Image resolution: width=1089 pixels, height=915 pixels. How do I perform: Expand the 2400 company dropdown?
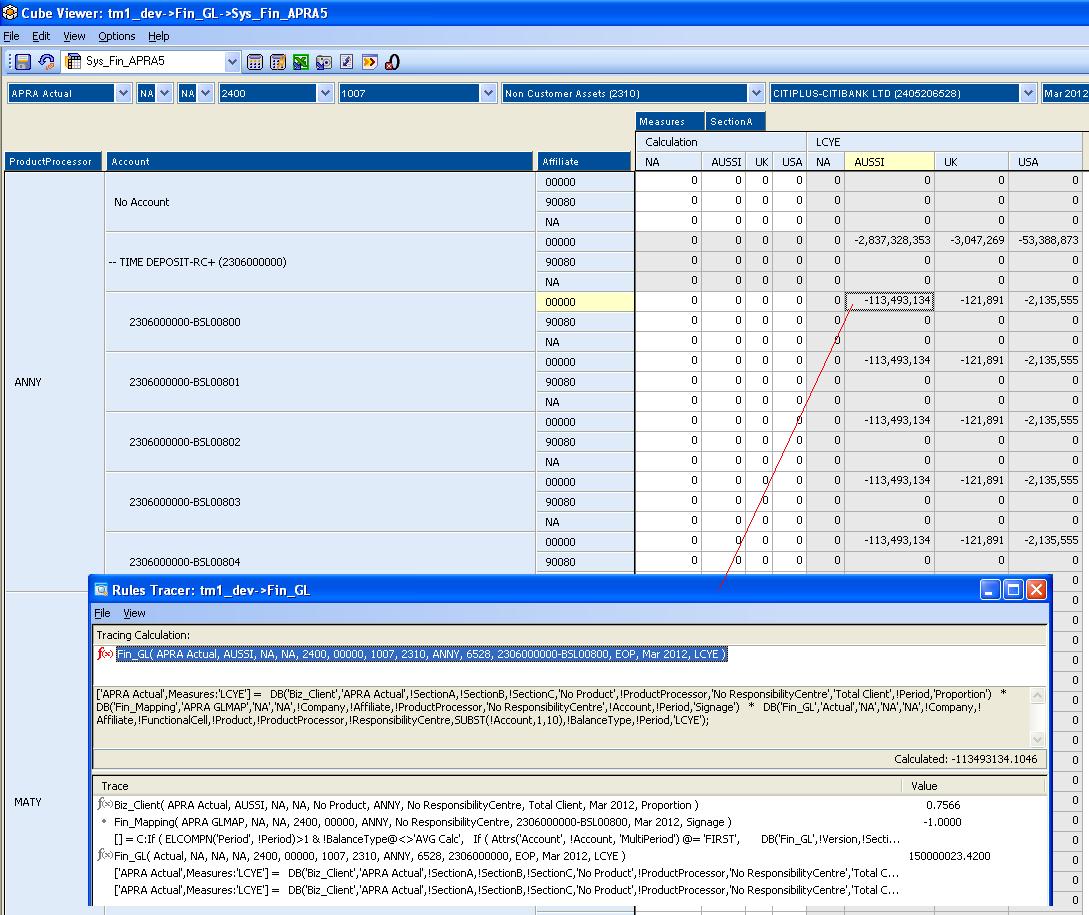tap(325, 93)
